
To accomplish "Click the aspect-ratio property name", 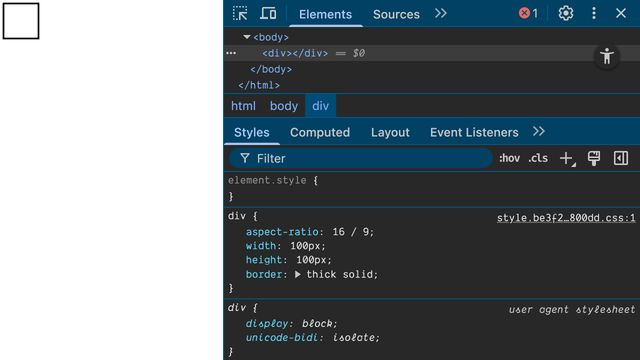I will pyautogui.click(x=282, y=232).
